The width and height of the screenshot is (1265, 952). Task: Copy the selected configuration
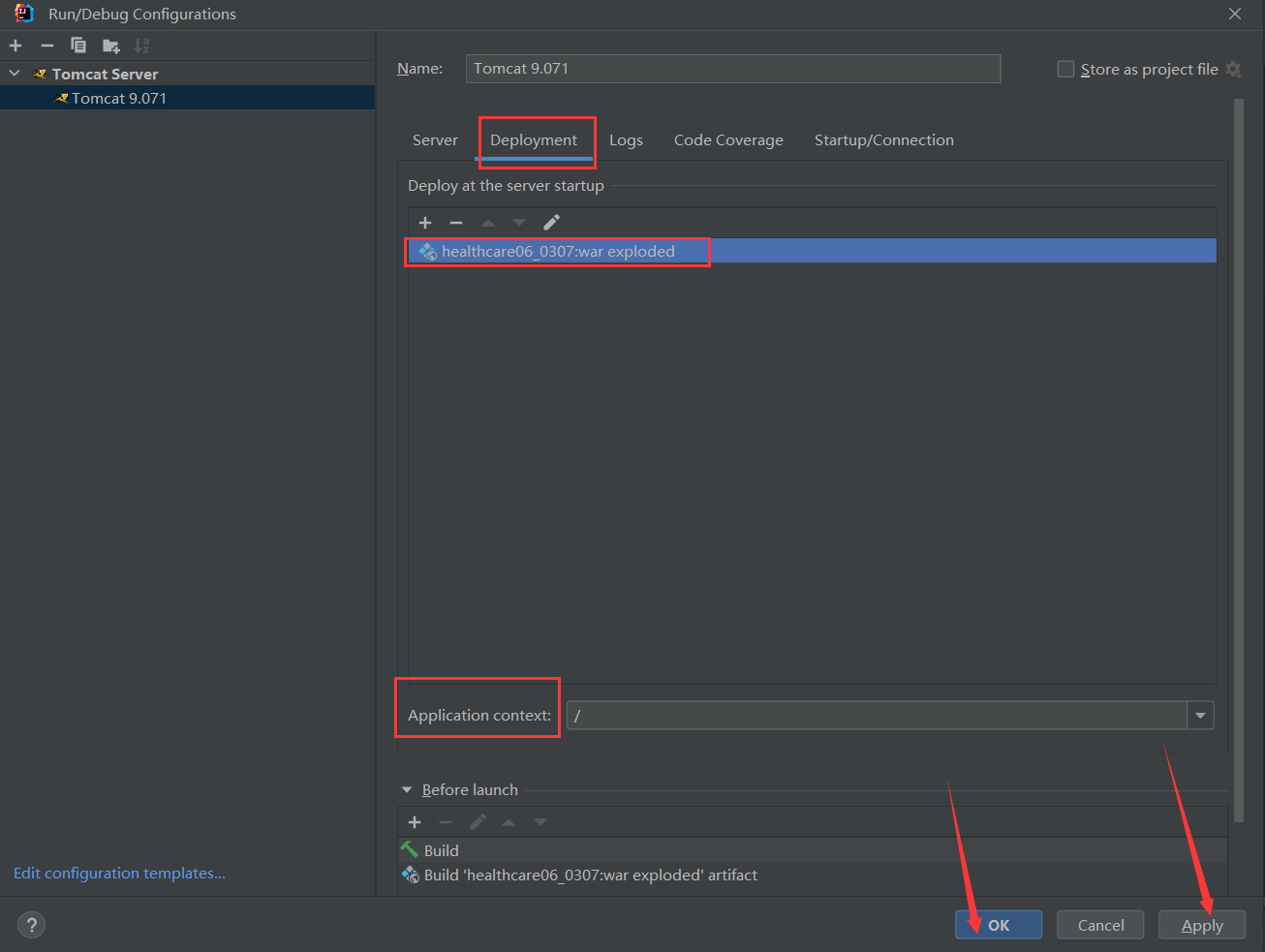[x=78, y=46]
